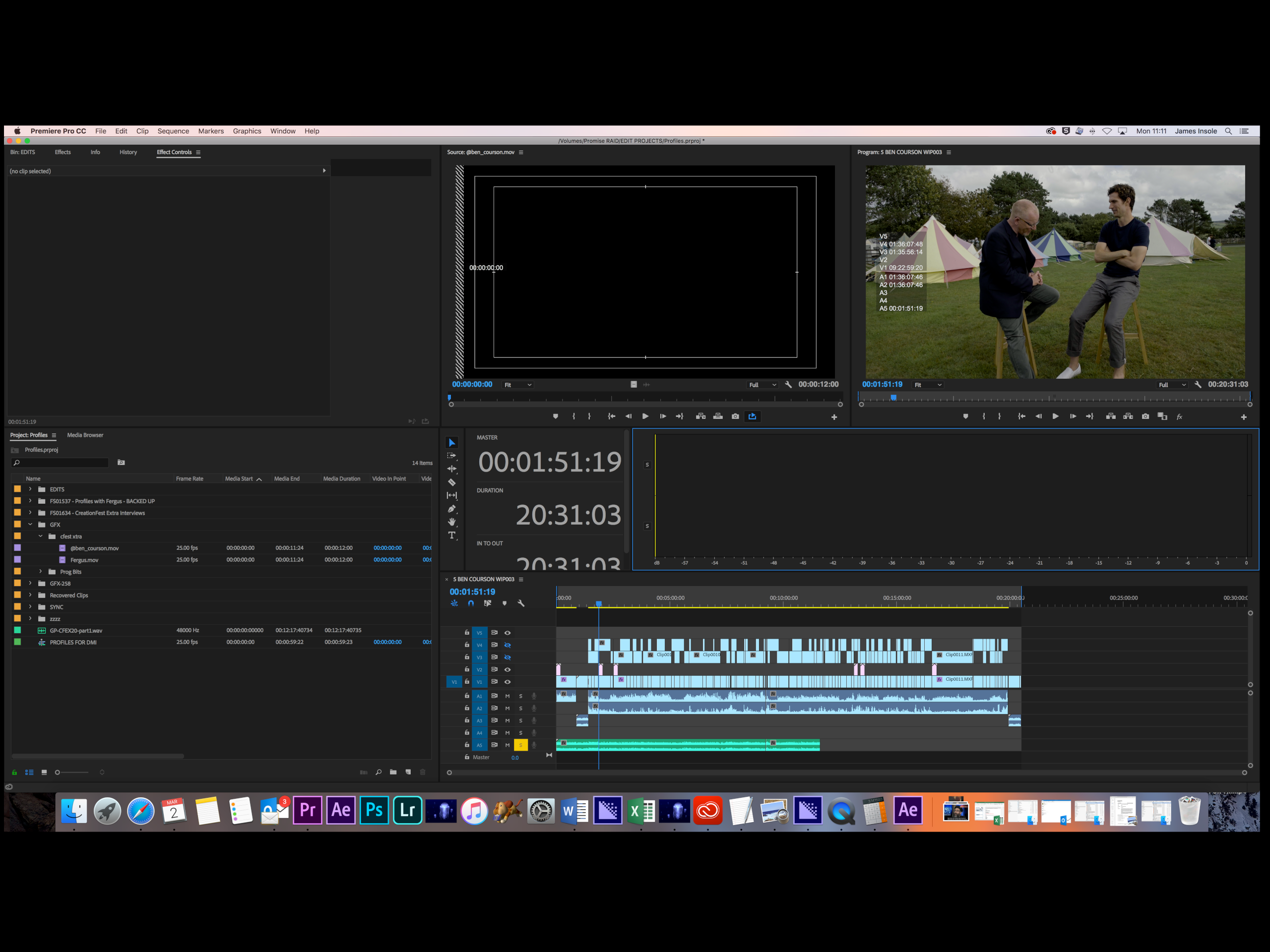This screenshot has width=1270, height=952.
Task: Toggle V4 track output eye
Action: coord(508,645)
